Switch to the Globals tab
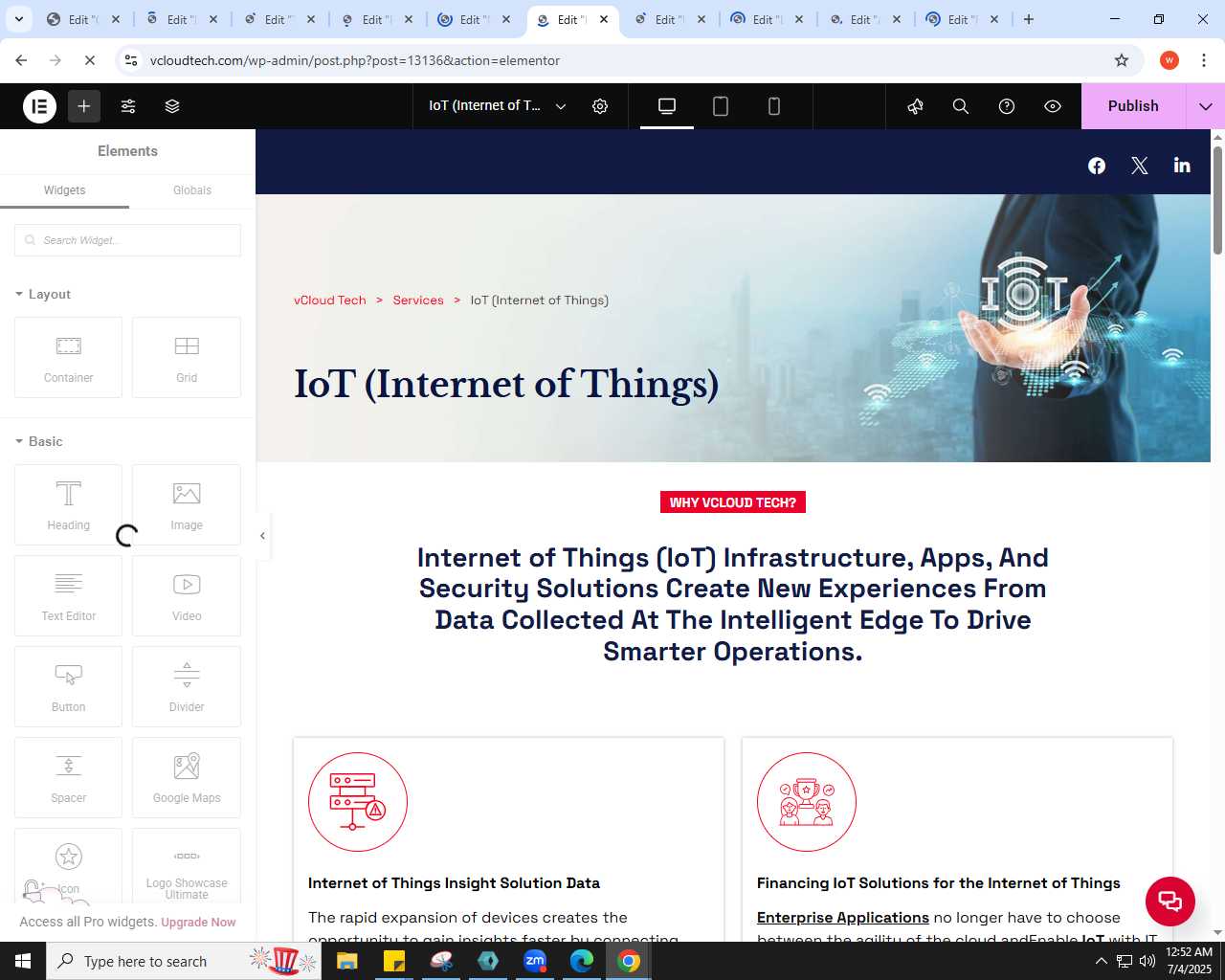Viewport: 1225px width, 980px height. click(192, 190)
